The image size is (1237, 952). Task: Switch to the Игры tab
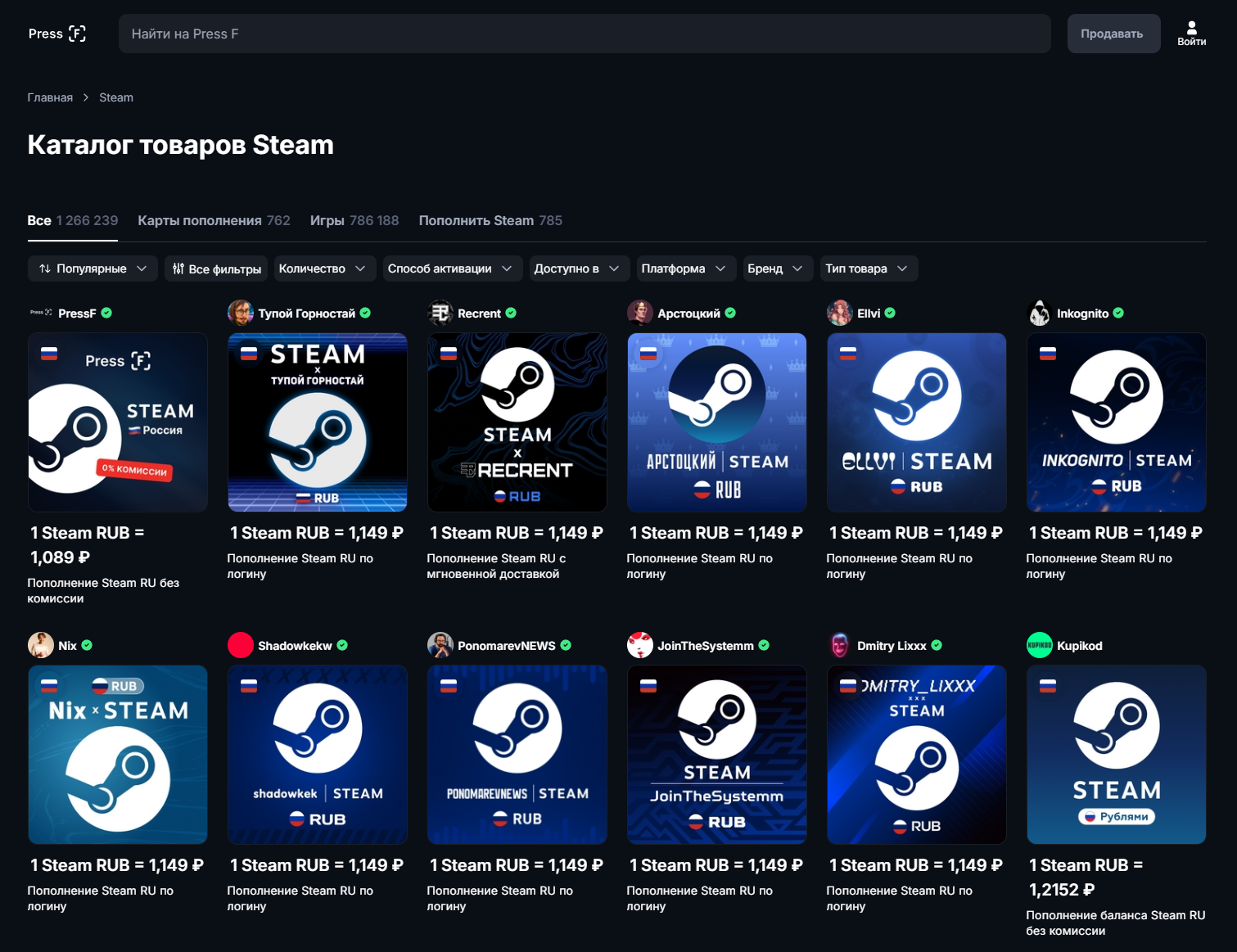[354, 220]
